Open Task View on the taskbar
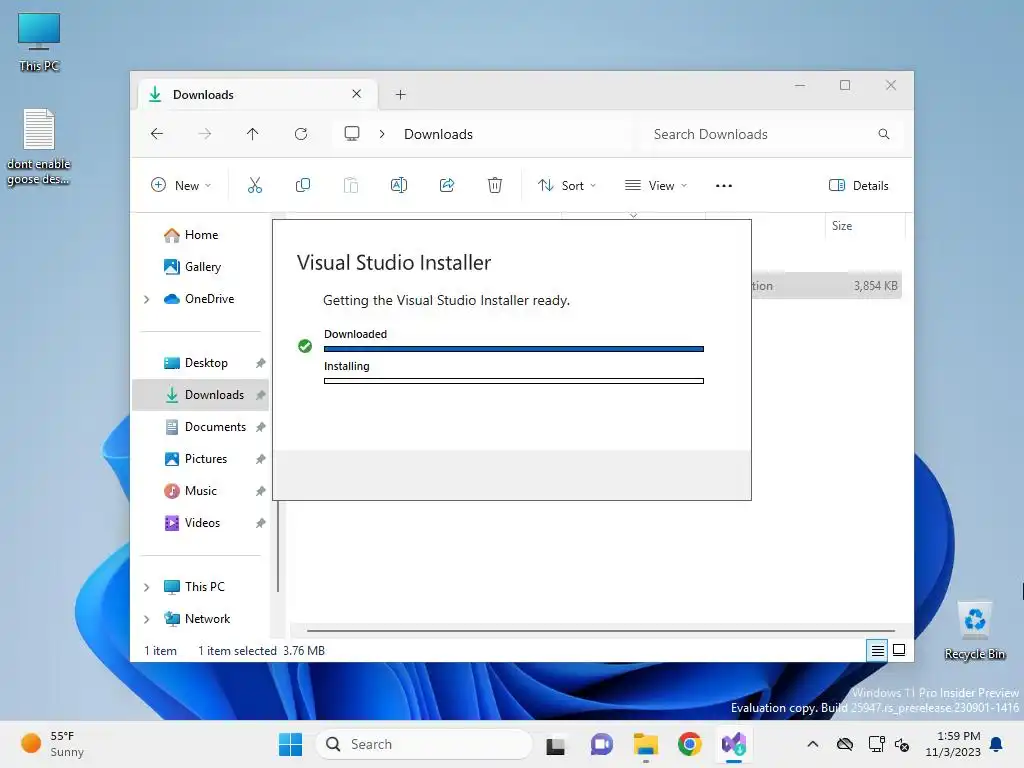 pos(556,744)
